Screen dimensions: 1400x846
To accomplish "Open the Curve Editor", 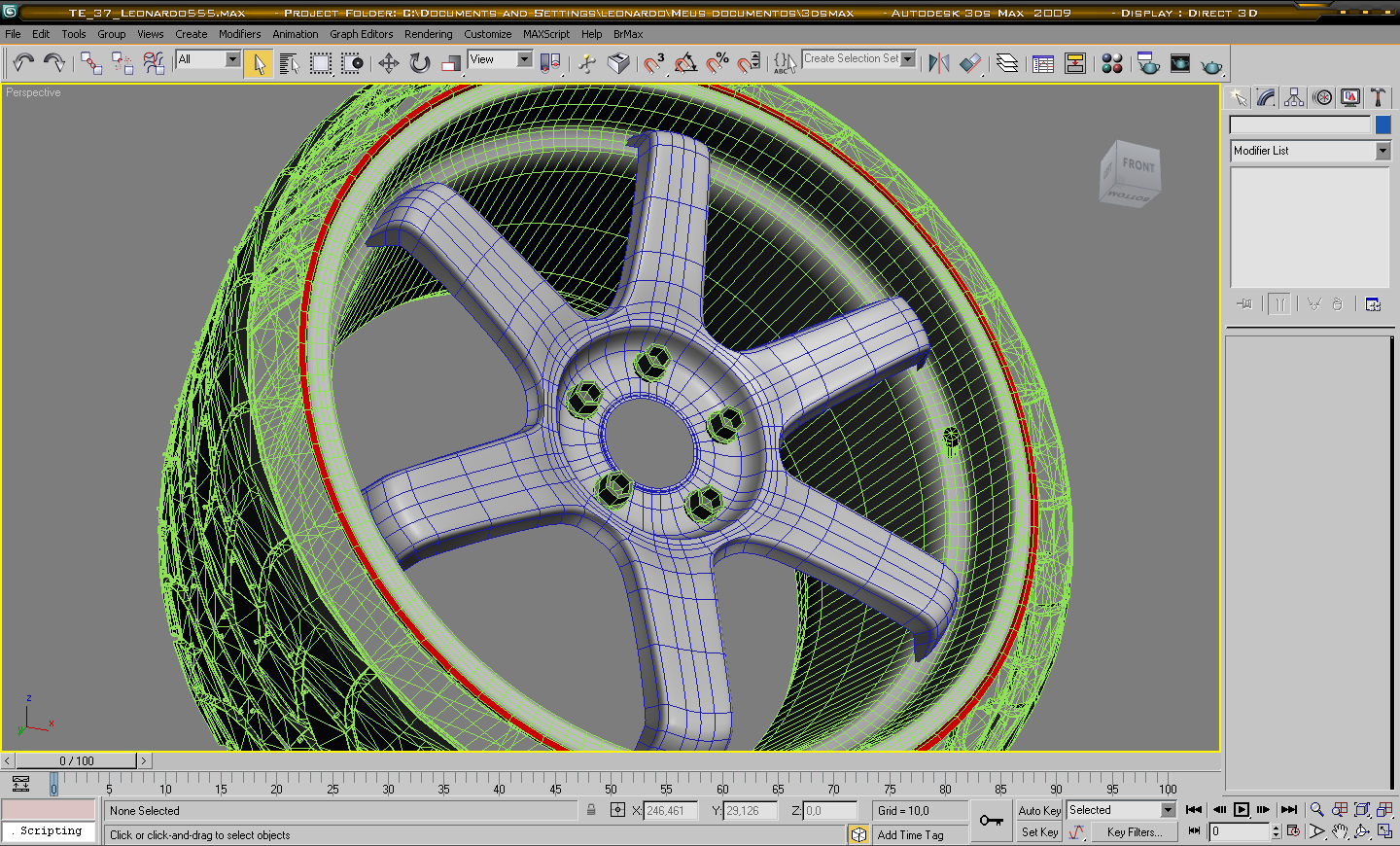I will [x=1043, y=64].
